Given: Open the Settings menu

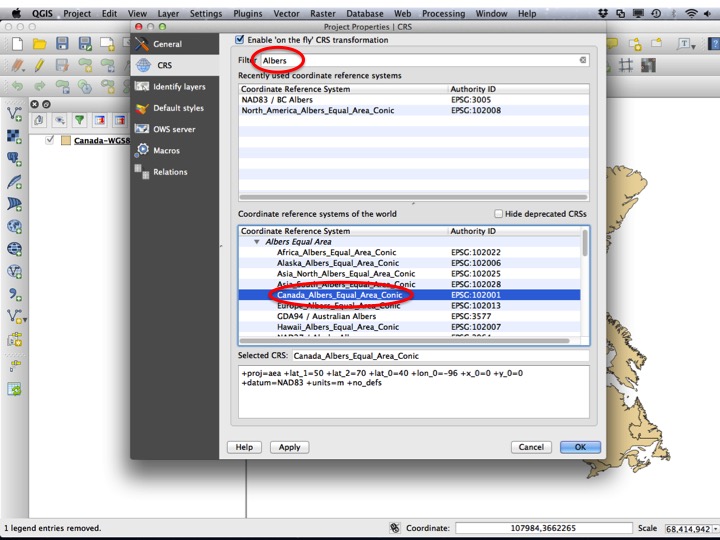Looking at the screenshot, I should (x=206, y=14).
